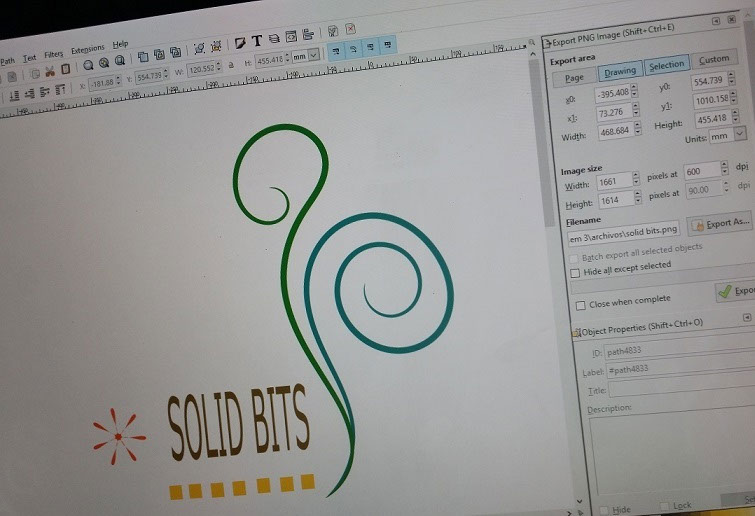
Task: Adjust y1 1010.158 stepper
Action: pyautogui.click(x=733, y=98)
